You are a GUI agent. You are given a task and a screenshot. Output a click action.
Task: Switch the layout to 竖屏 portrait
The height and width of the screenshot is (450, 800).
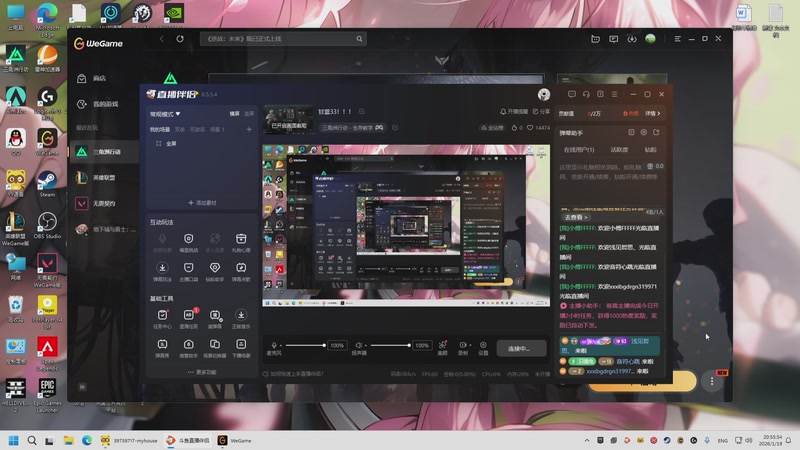pos(249,114)
